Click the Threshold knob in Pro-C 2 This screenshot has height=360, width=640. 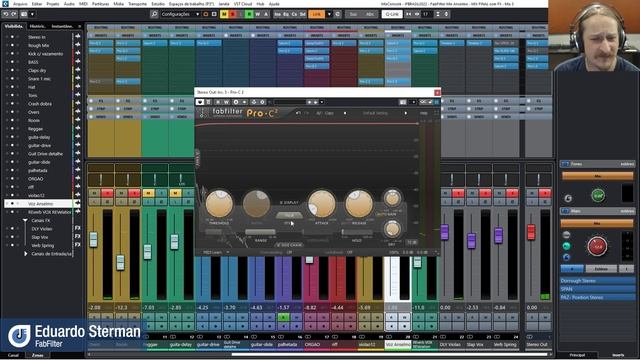pos(219,203)
